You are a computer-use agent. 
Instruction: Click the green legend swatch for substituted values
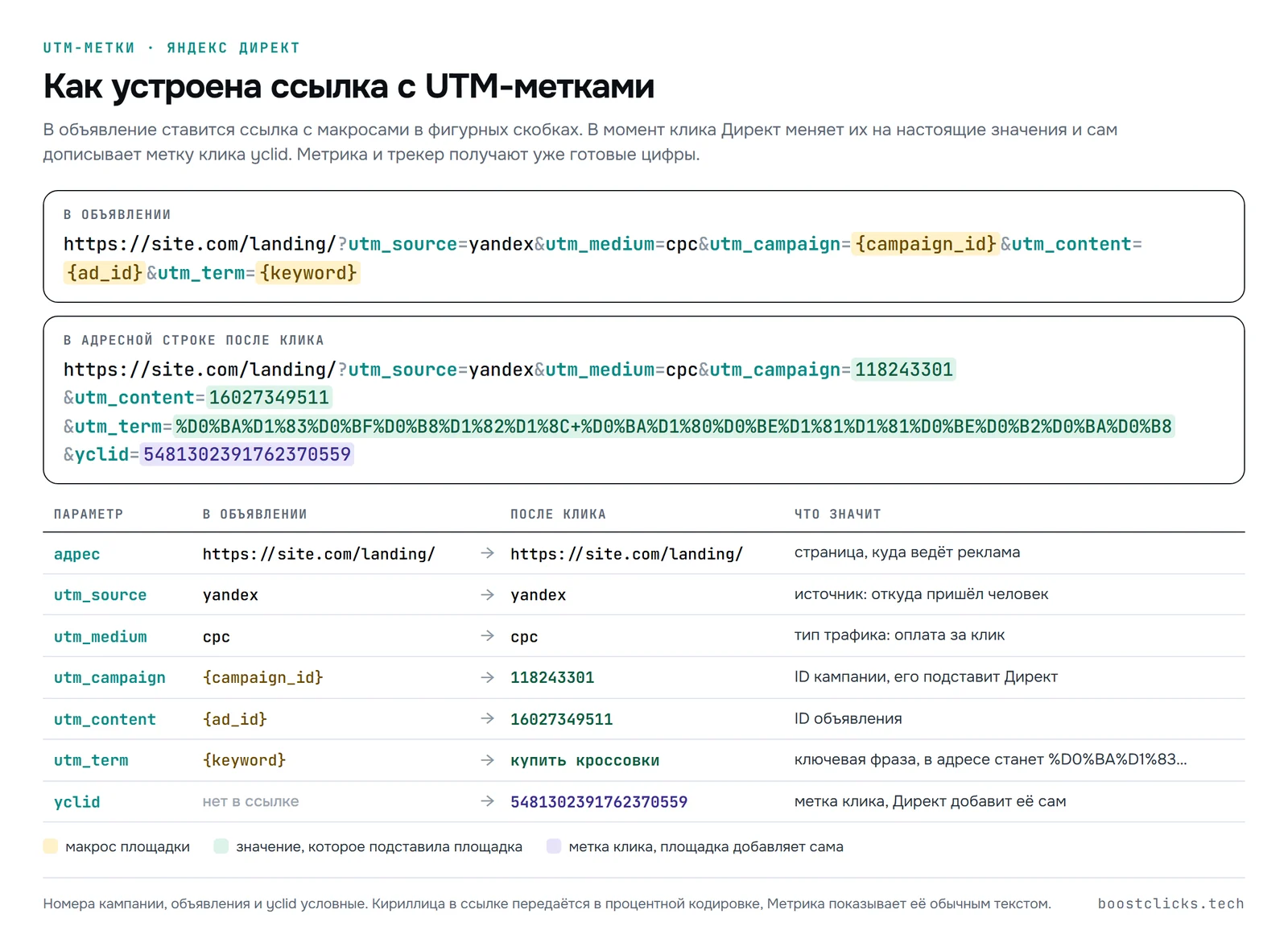tap(221, 846)
